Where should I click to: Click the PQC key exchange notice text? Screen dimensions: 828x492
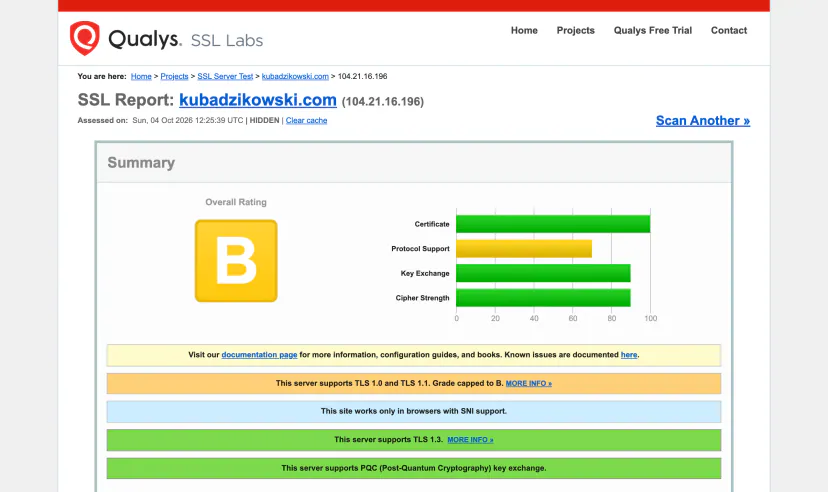[414, 468]
